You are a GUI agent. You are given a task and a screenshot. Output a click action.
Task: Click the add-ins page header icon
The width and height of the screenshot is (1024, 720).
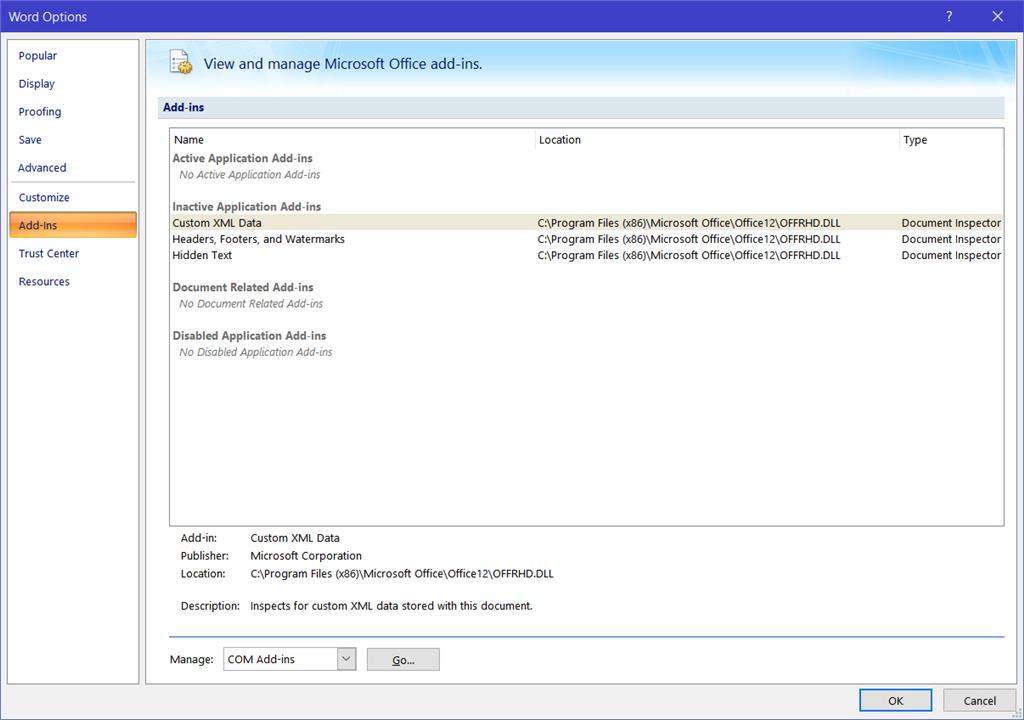coord(181,62)
